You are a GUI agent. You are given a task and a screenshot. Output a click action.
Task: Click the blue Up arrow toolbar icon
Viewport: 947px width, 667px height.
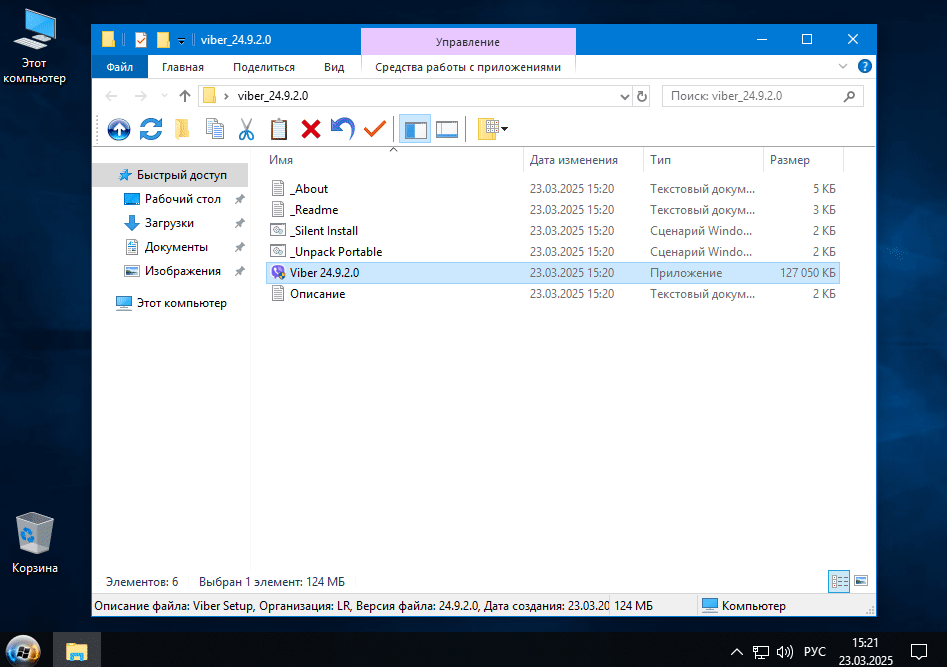click(119, 128)
